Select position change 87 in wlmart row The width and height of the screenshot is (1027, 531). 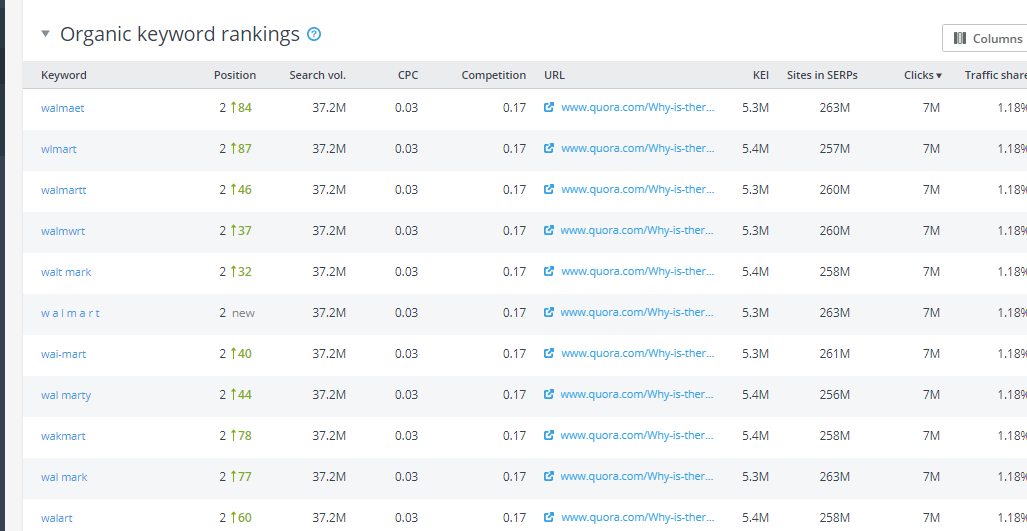241,149
